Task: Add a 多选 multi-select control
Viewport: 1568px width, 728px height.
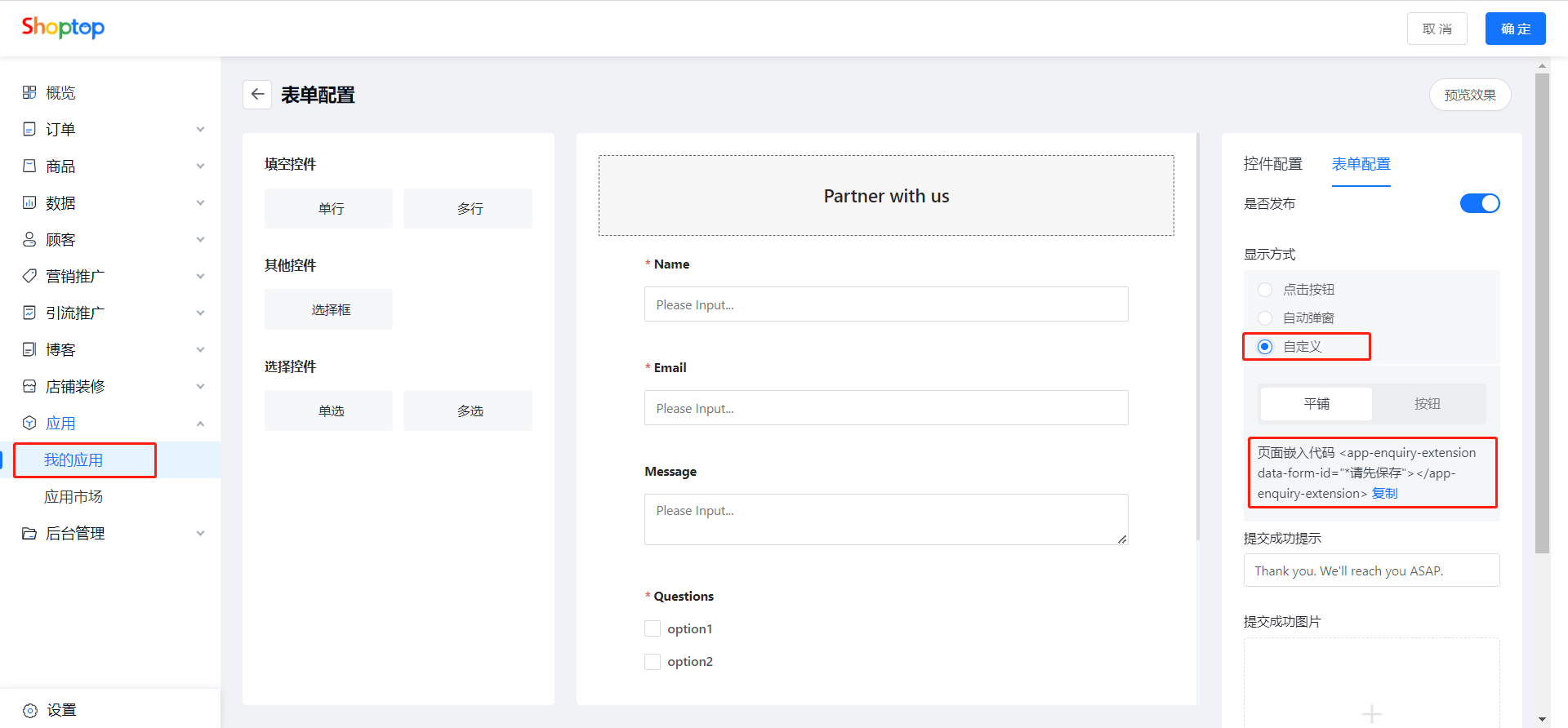Action: point(468,411)
